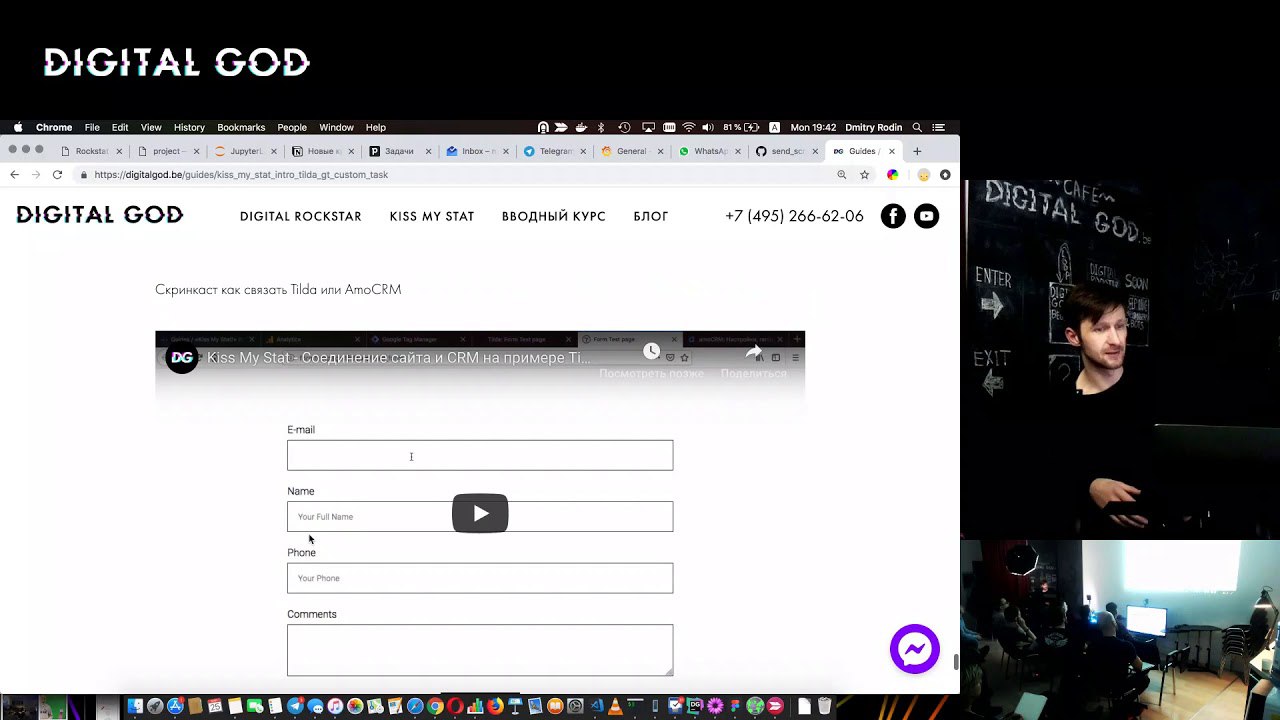Play the embedded YouTube video
The image size is (1280, 720).
click(x=480, y=513)
